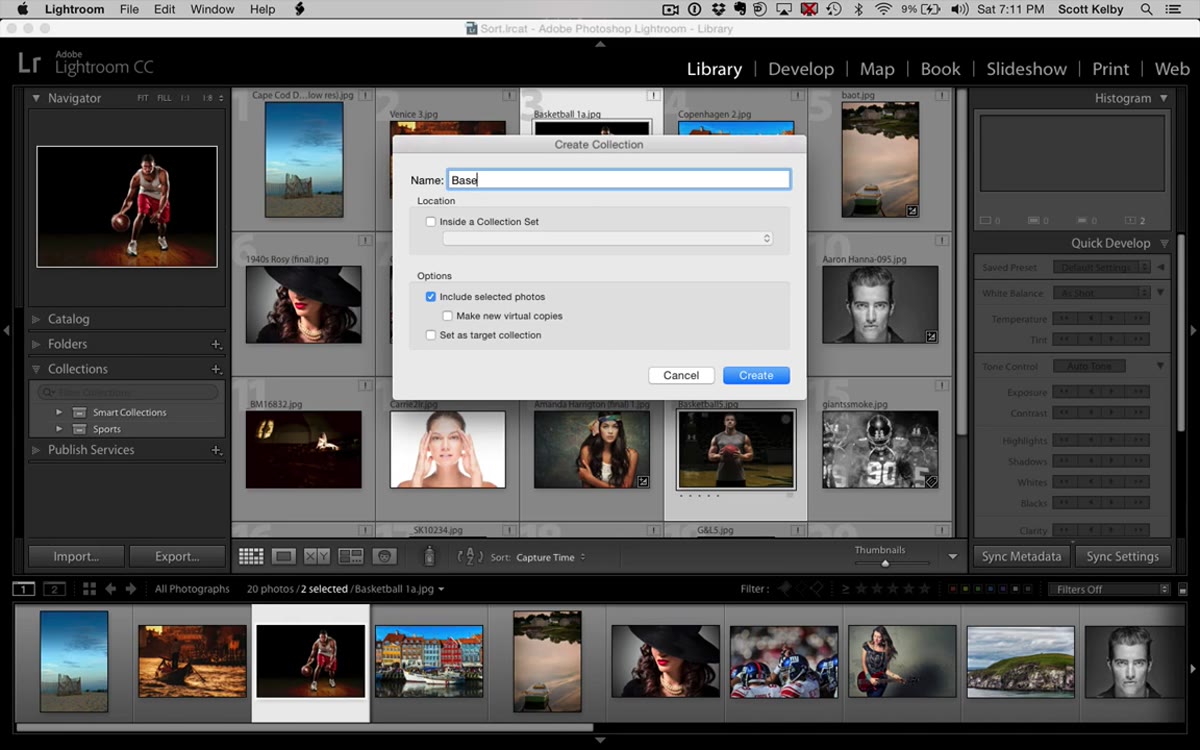Set Navigator zoom to FILL
The height and width of the screenshot is (750, 1200).
pos(164,98)
